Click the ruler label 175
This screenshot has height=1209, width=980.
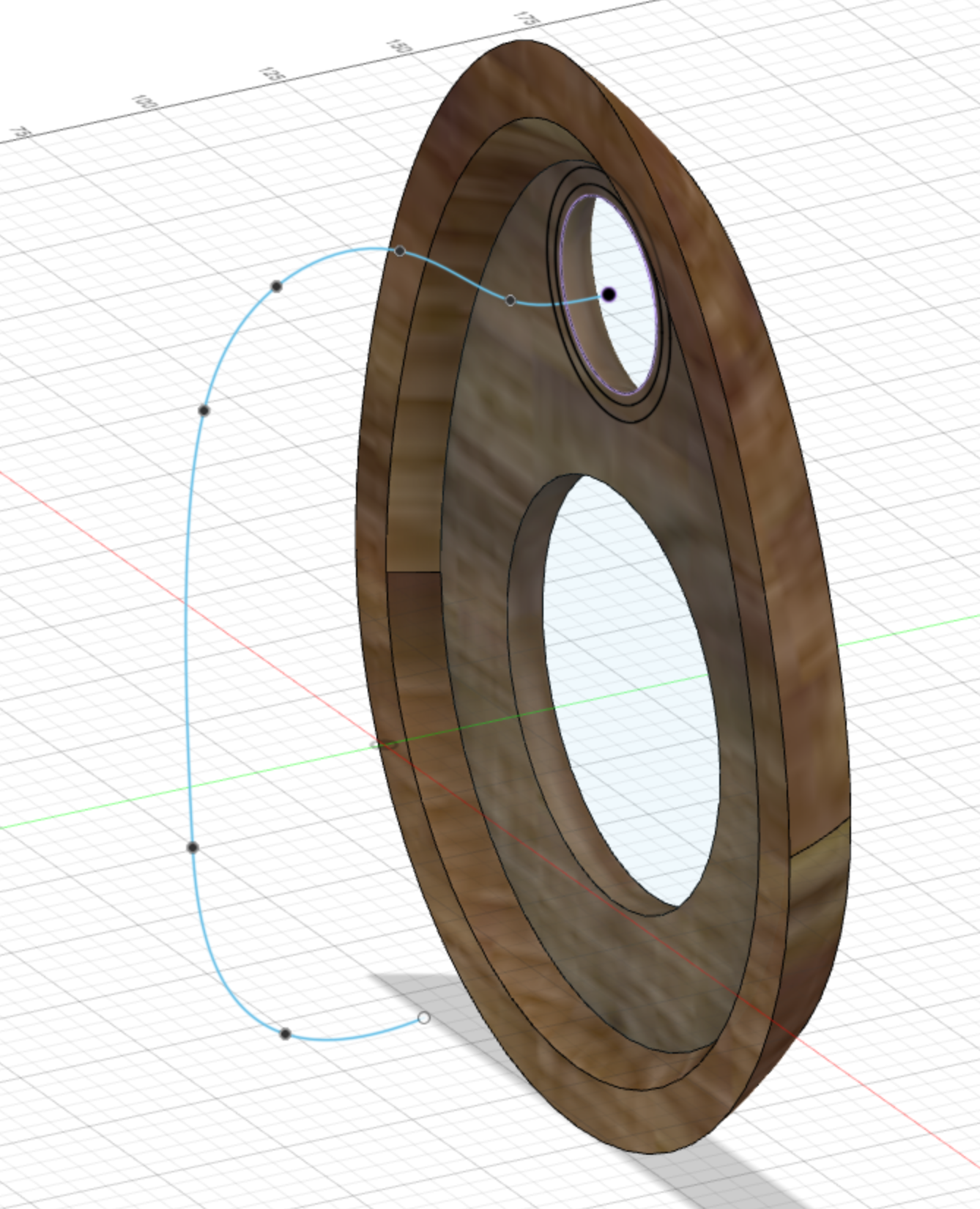click(x=527, y=19)
